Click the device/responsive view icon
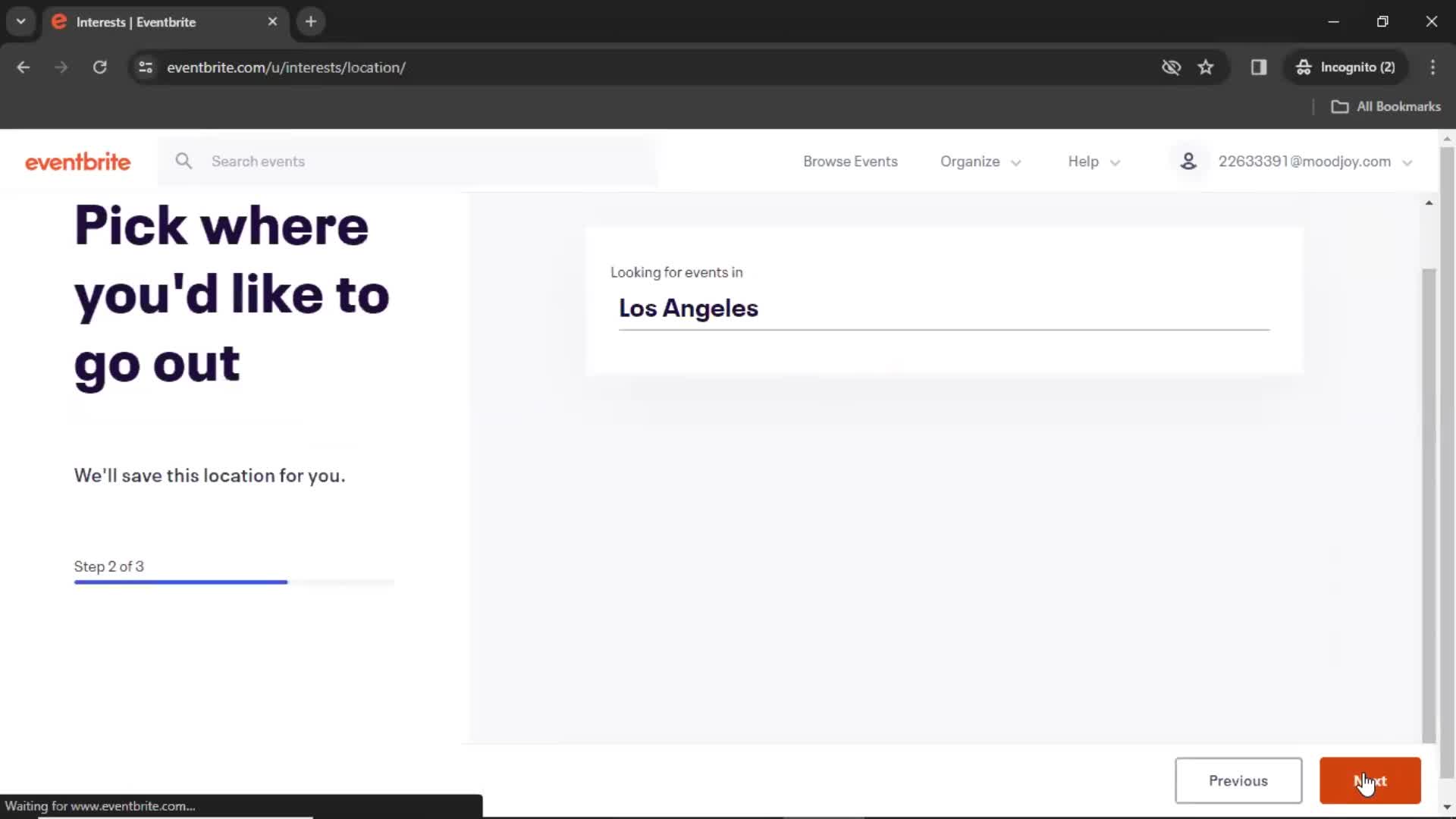The image size is (1456, 819). point(1258,66)
